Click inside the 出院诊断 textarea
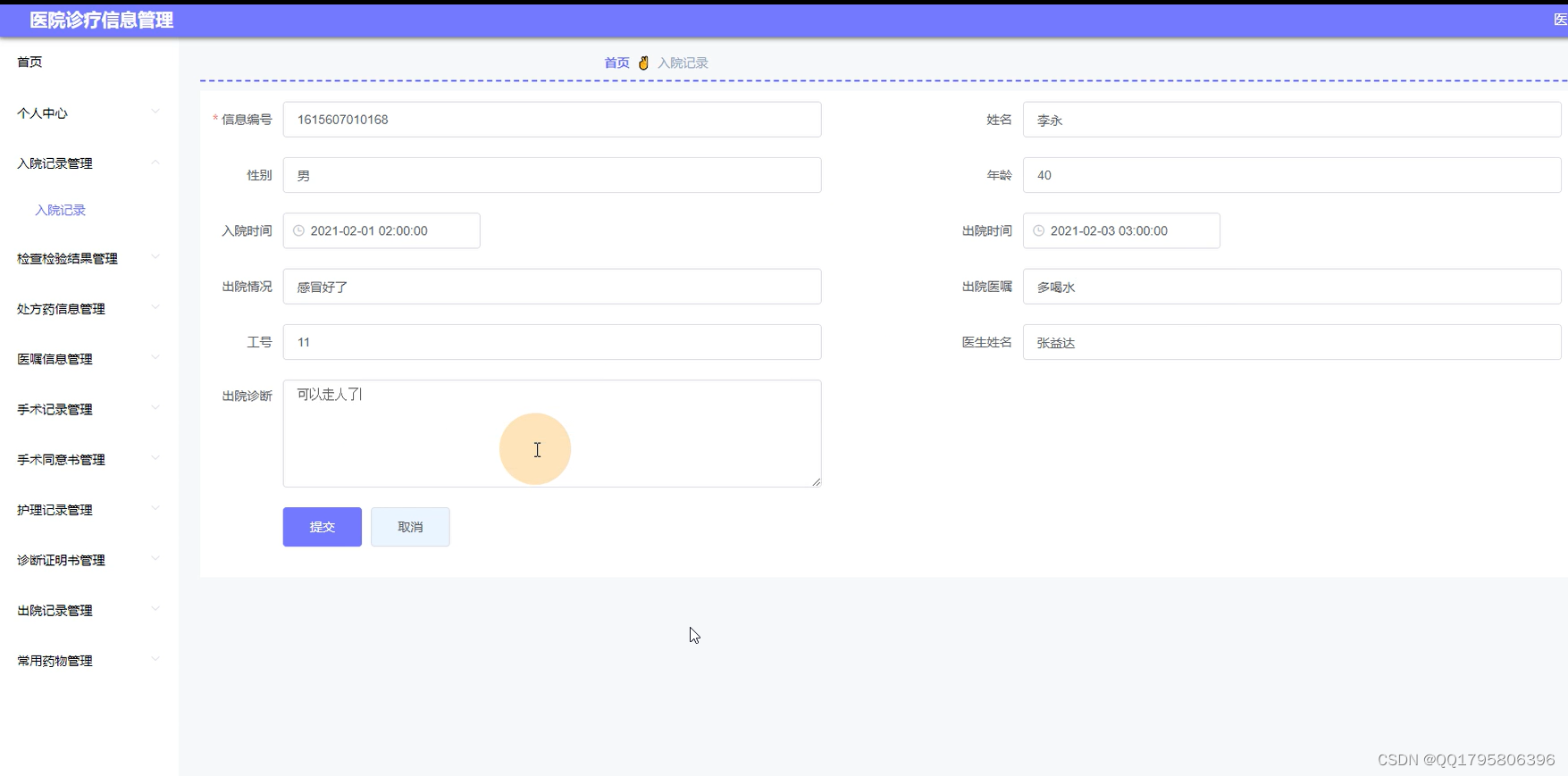 (x=552, y=434)
